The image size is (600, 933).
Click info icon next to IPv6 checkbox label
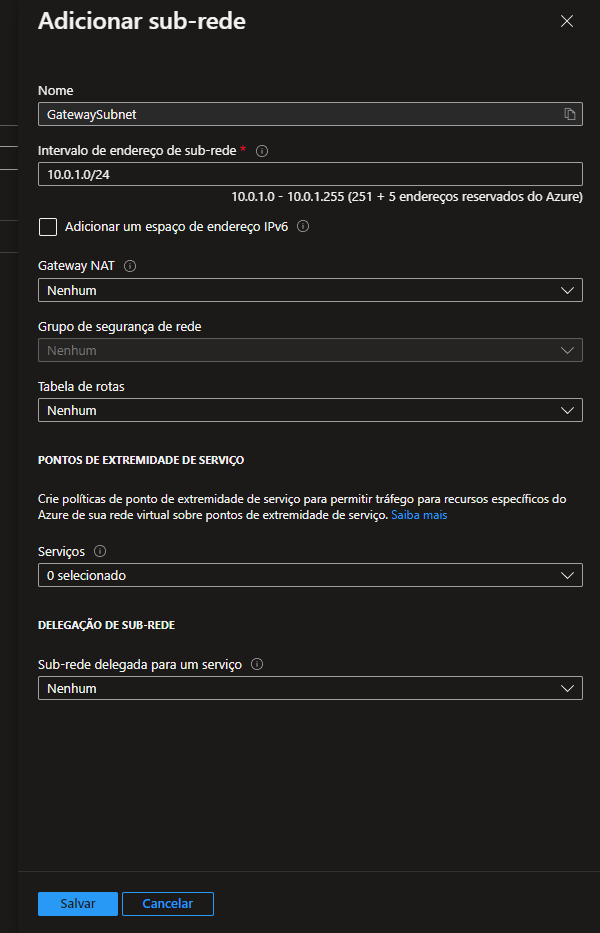point(303,227)
